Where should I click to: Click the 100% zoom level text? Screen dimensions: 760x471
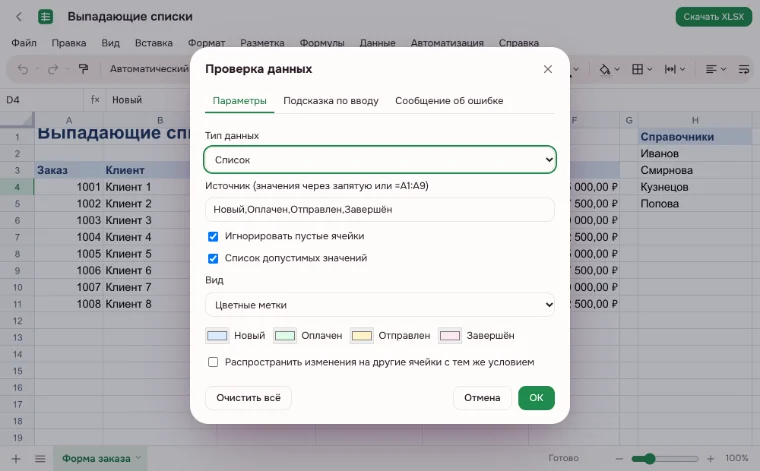(x=736, y=458)
